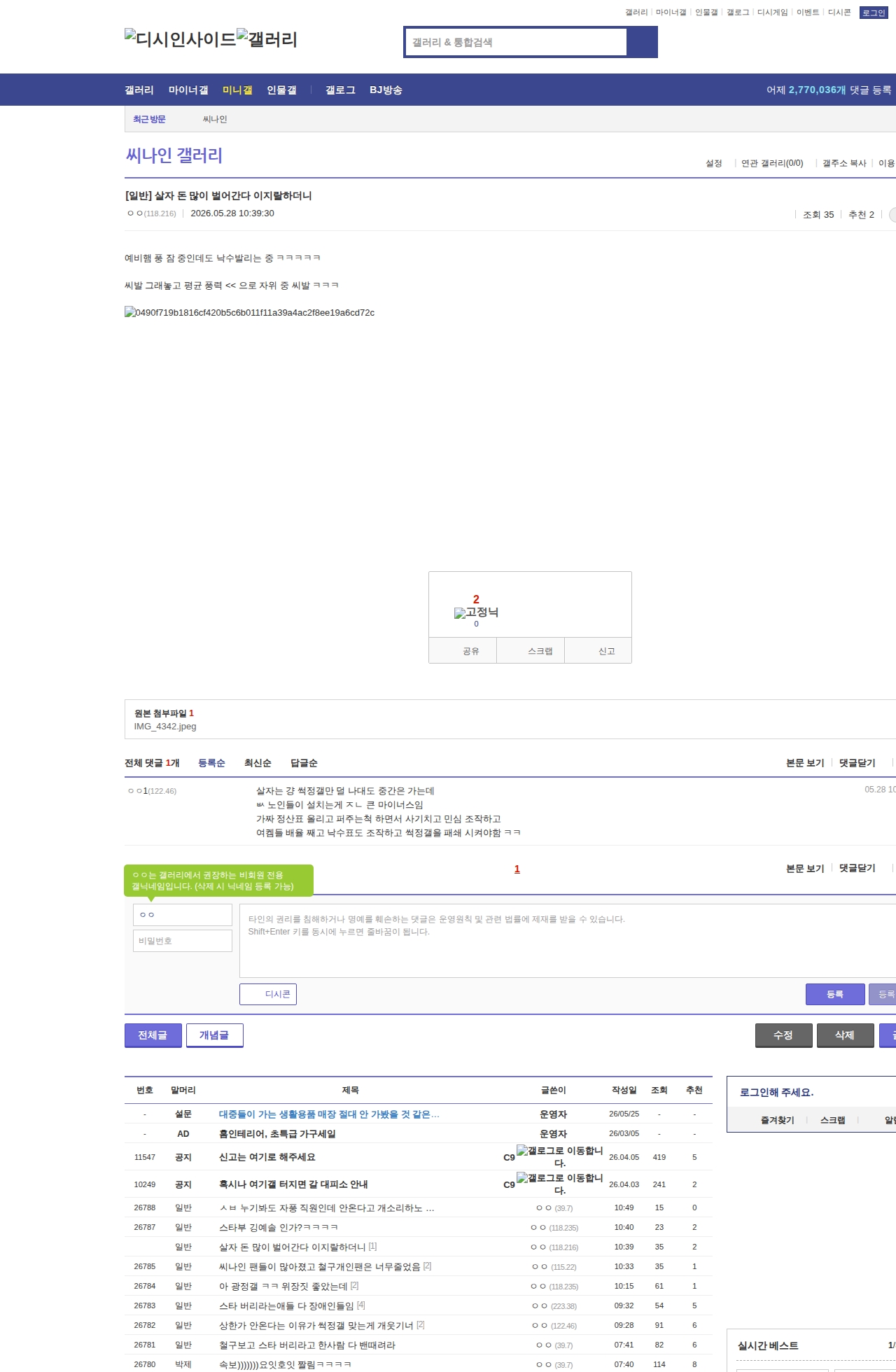Click the 수정 edit button
This screenshot has height=1372, width=896.
tap(784, 1035)
